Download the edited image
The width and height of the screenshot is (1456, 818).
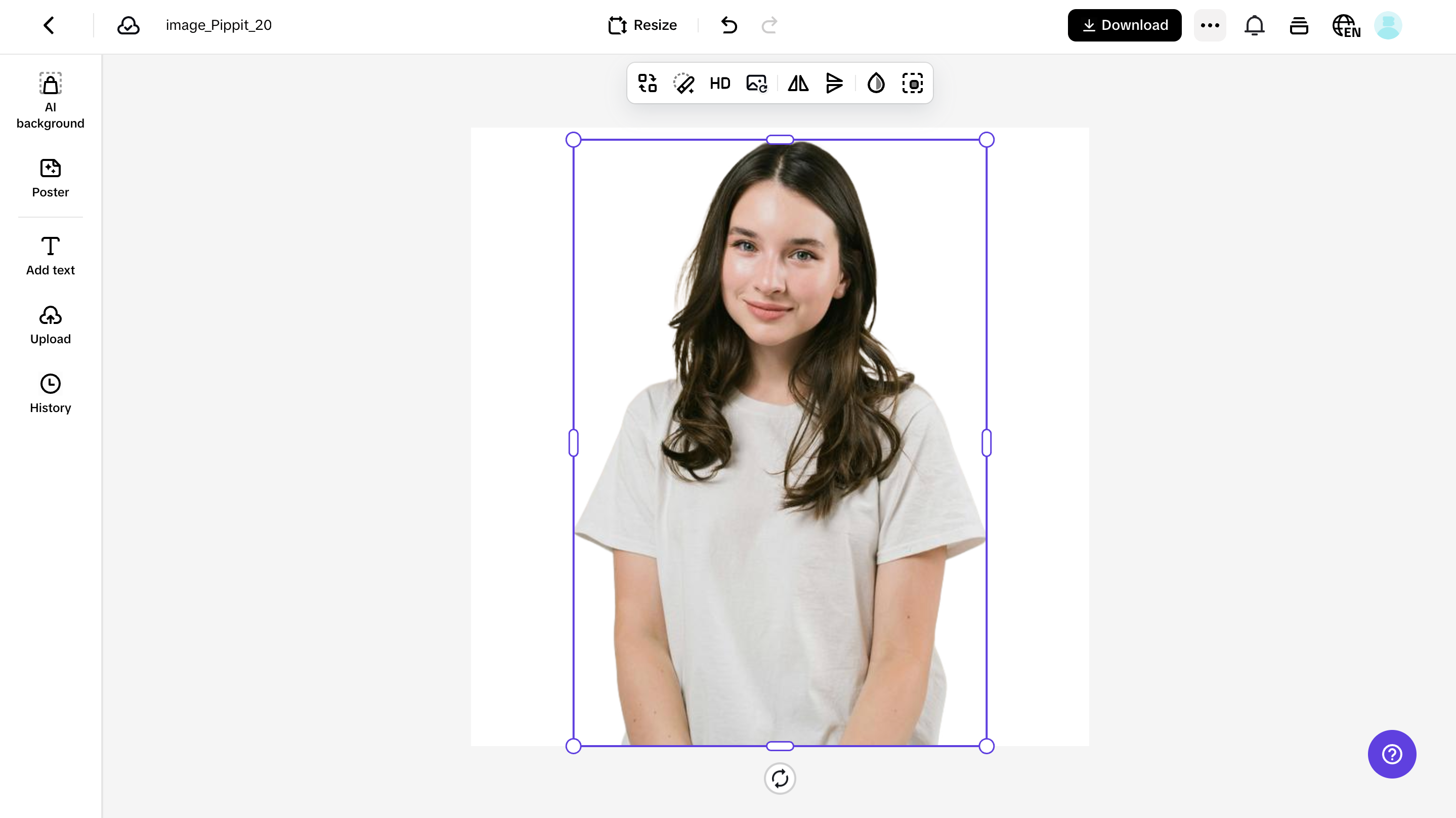[1124, 25]
